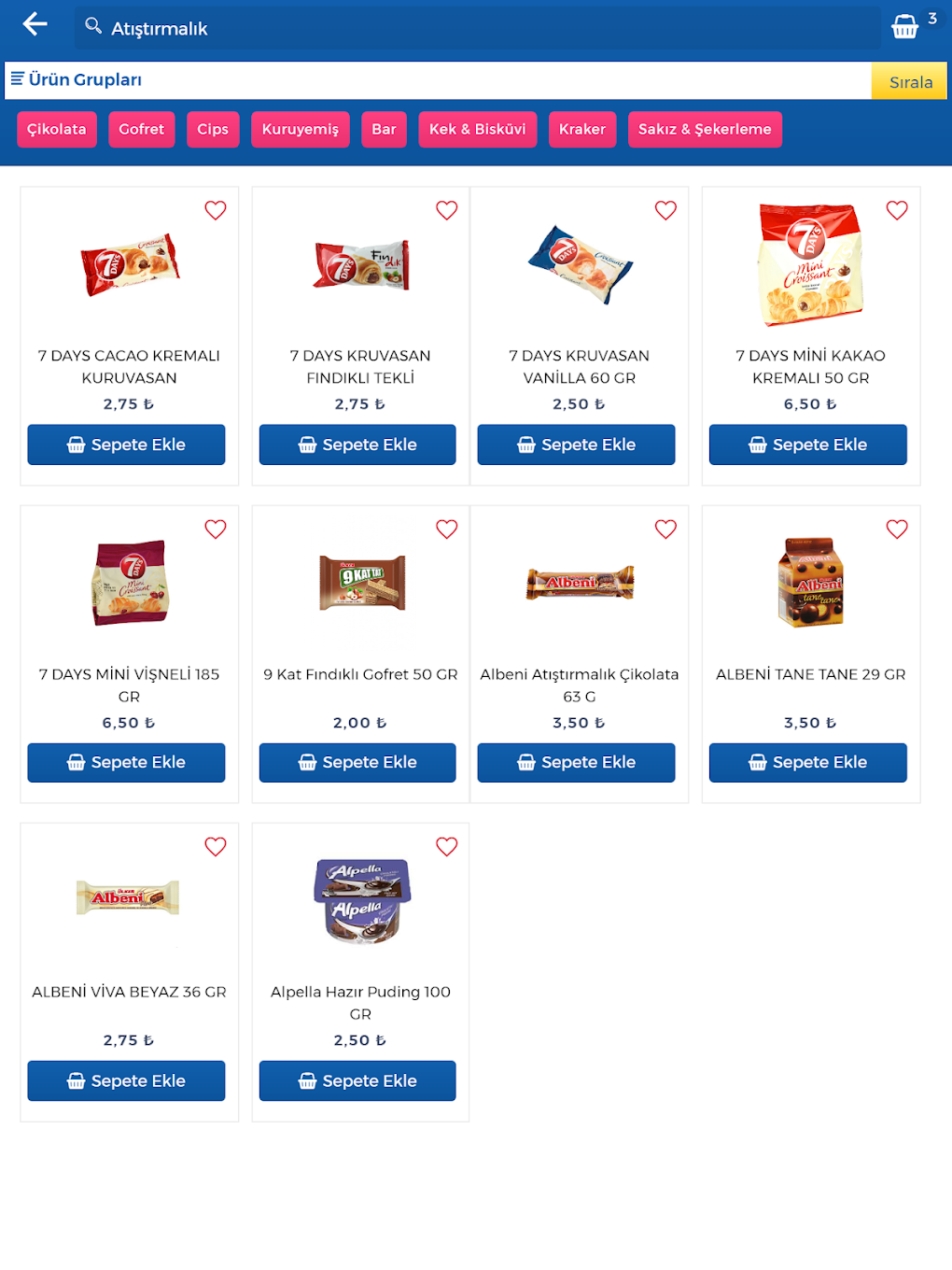The width and height of the screenshot is (952, 1270).
Task: Add 7 Days Kruvasan Vanilla to basket
Action: click(x=576, y=444)
